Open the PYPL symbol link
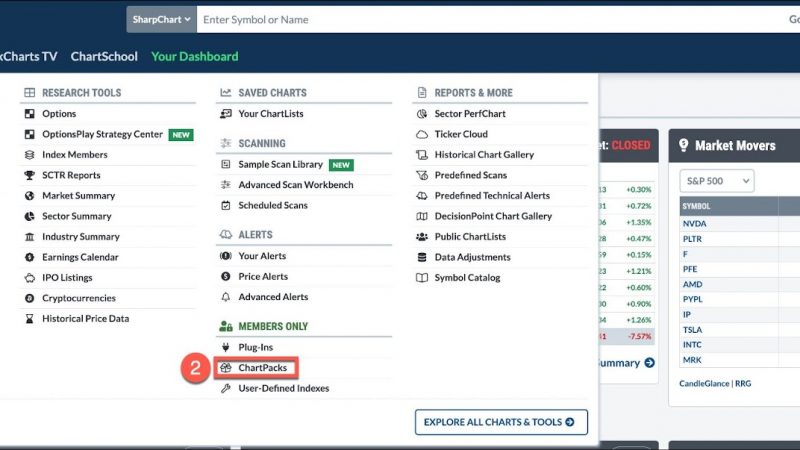The width and height of the screenshot is (800, 450). pyautogui.click(x=692, y=299)
